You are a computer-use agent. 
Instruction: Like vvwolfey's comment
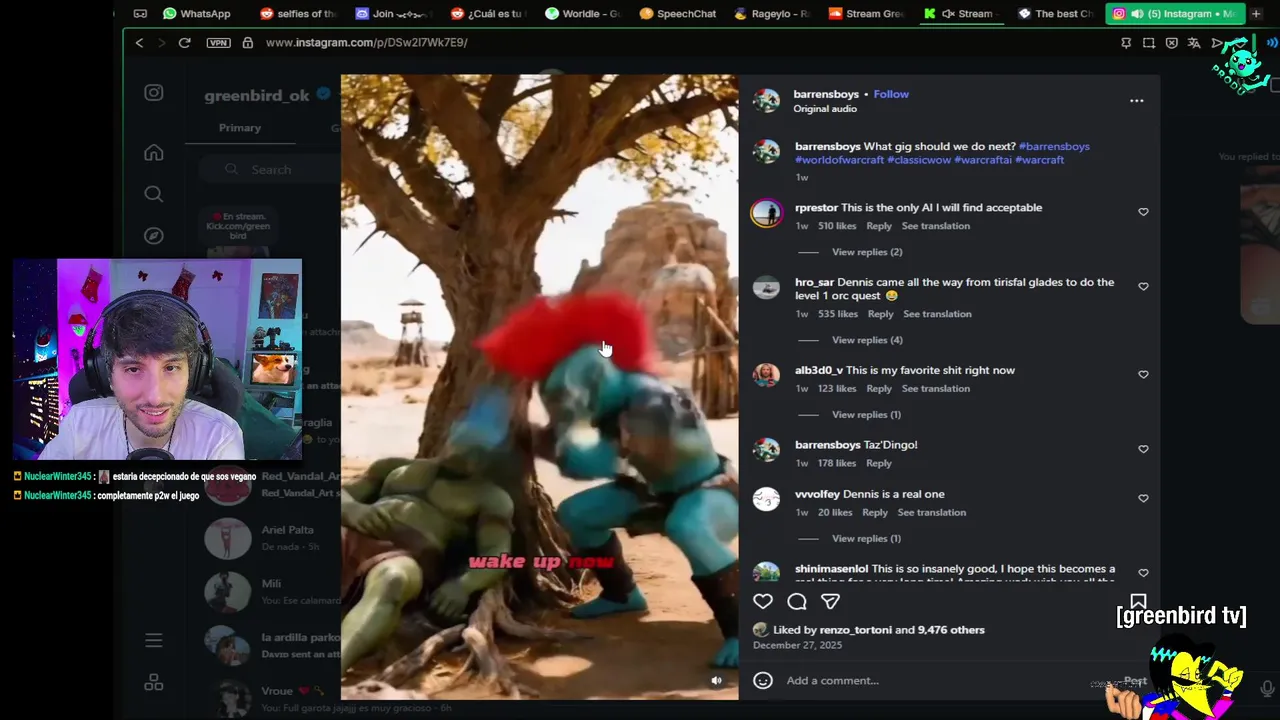[x=1143, y=498]
